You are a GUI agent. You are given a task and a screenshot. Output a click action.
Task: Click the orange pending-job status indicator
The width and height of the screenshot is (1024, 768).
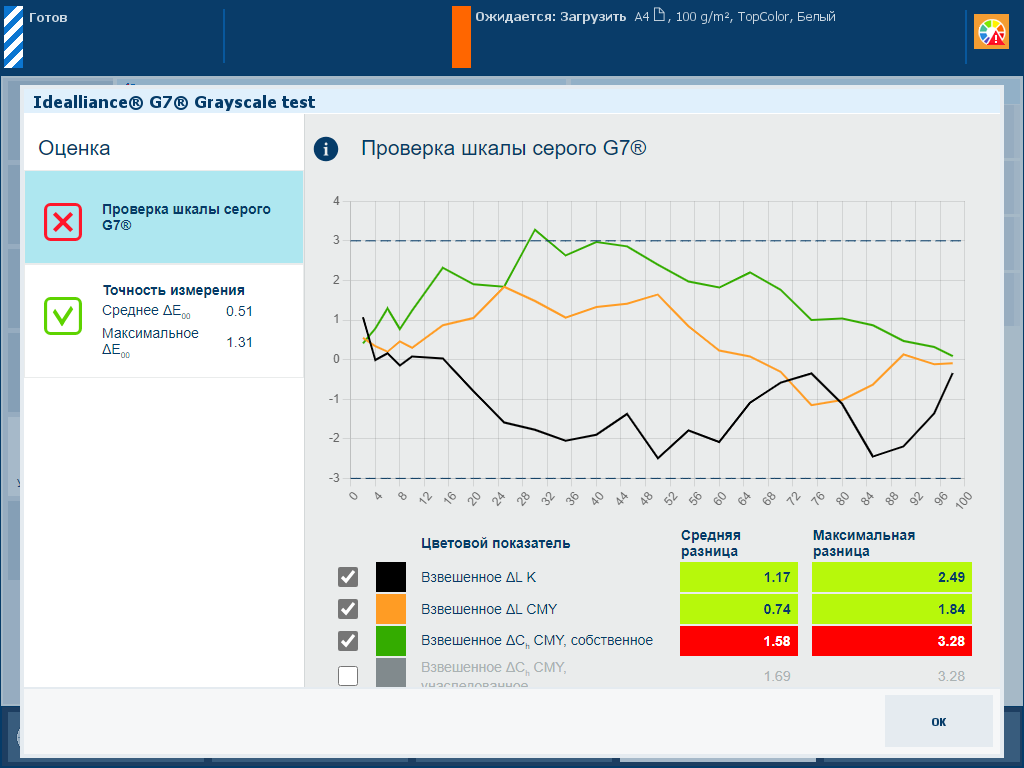pyautogui.click(x=461, y=37)
